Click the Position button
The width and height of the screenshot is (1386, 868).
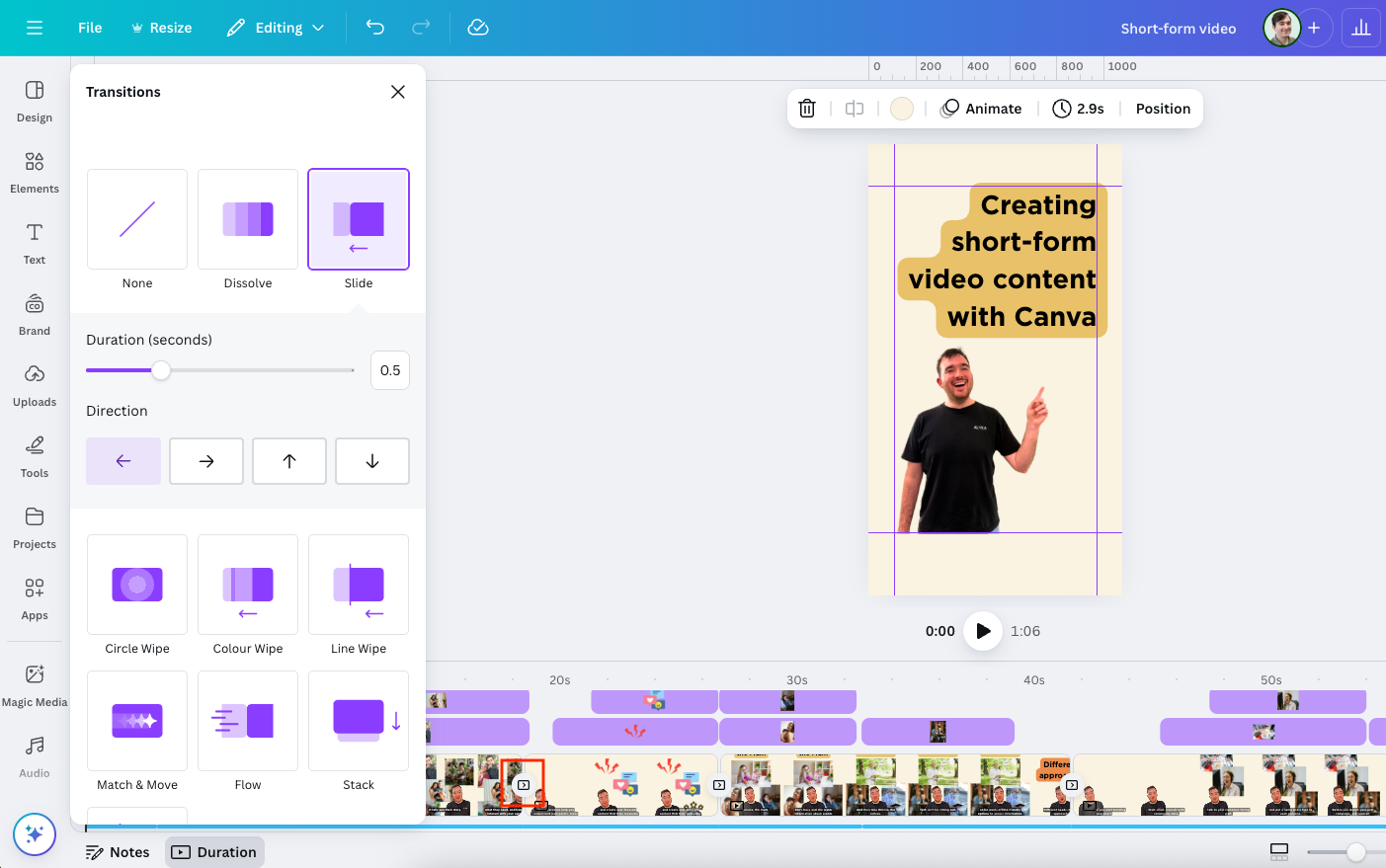(x=1163, y=109)
